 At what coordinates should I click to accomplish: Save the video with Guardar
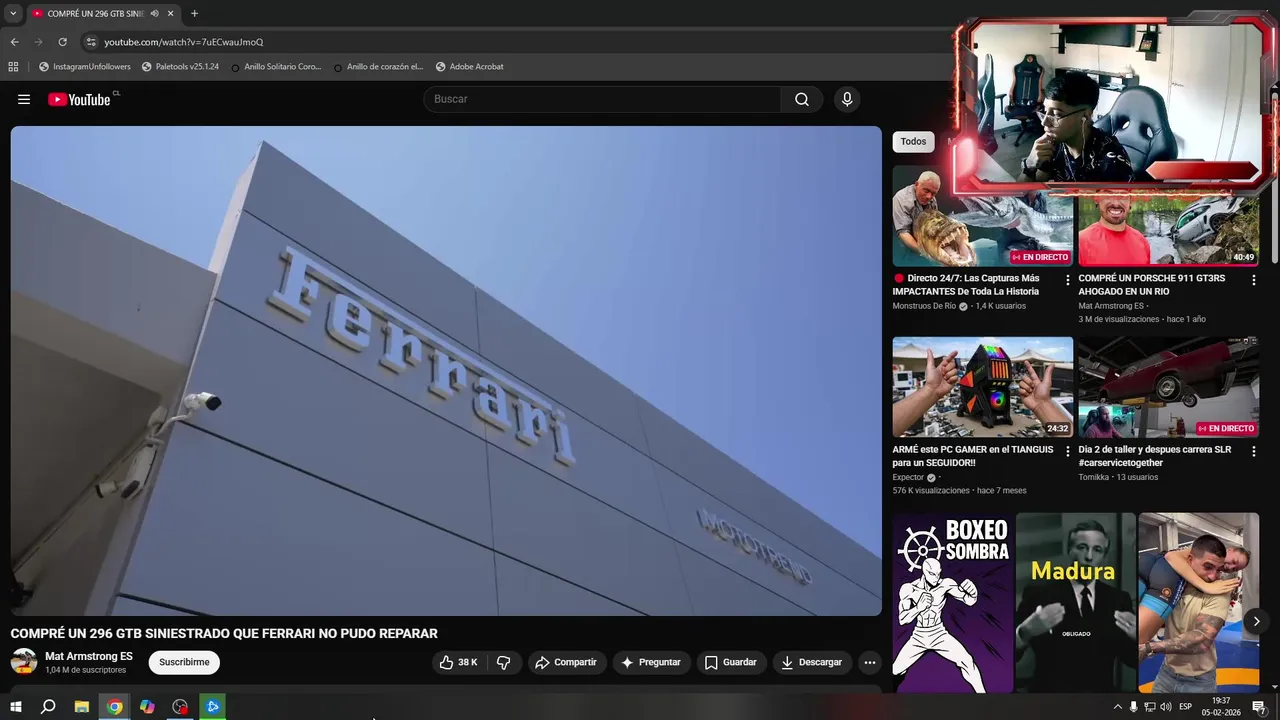(x=731, y=662)
